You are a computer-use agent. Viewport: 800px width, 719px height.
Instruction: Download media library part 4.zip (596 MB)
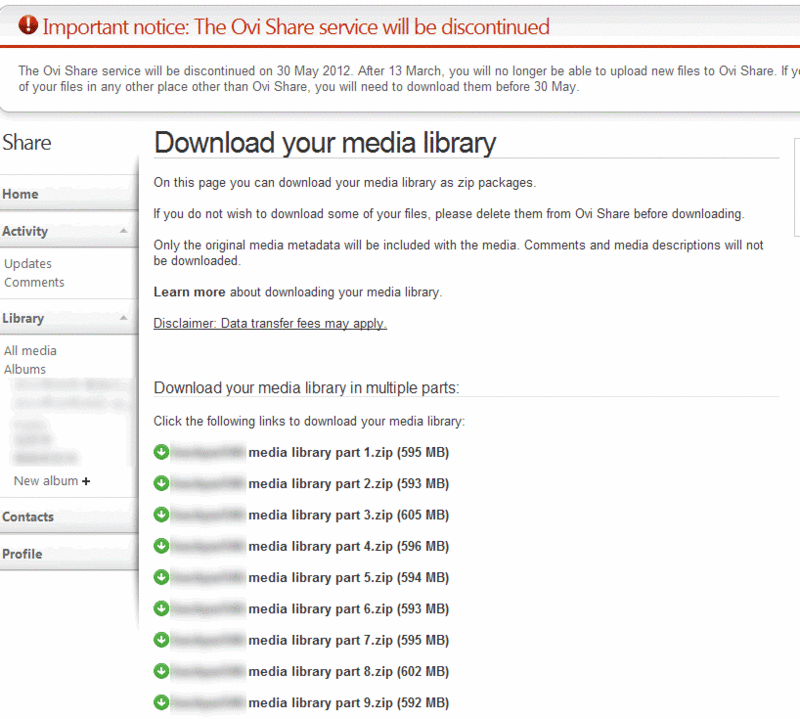(x=348, y=547)
